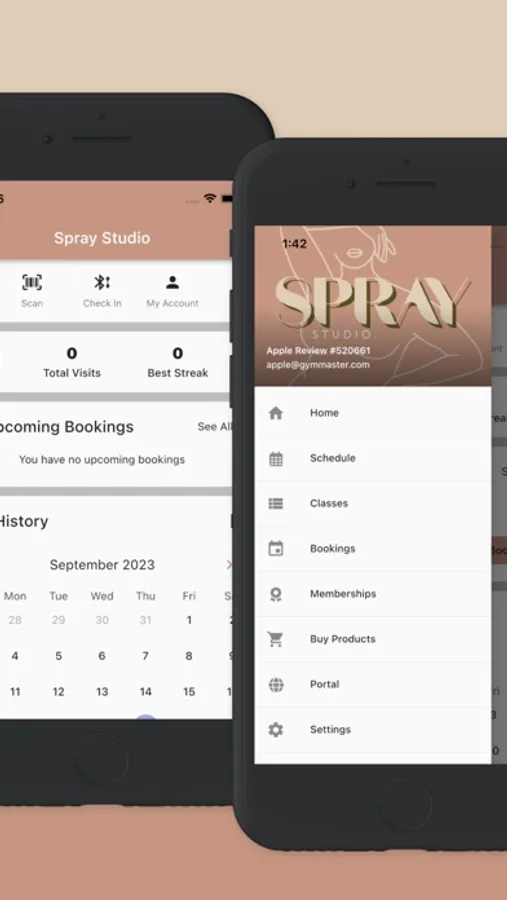Tap the Memberships ribbon badge icon

pos(276,594)
